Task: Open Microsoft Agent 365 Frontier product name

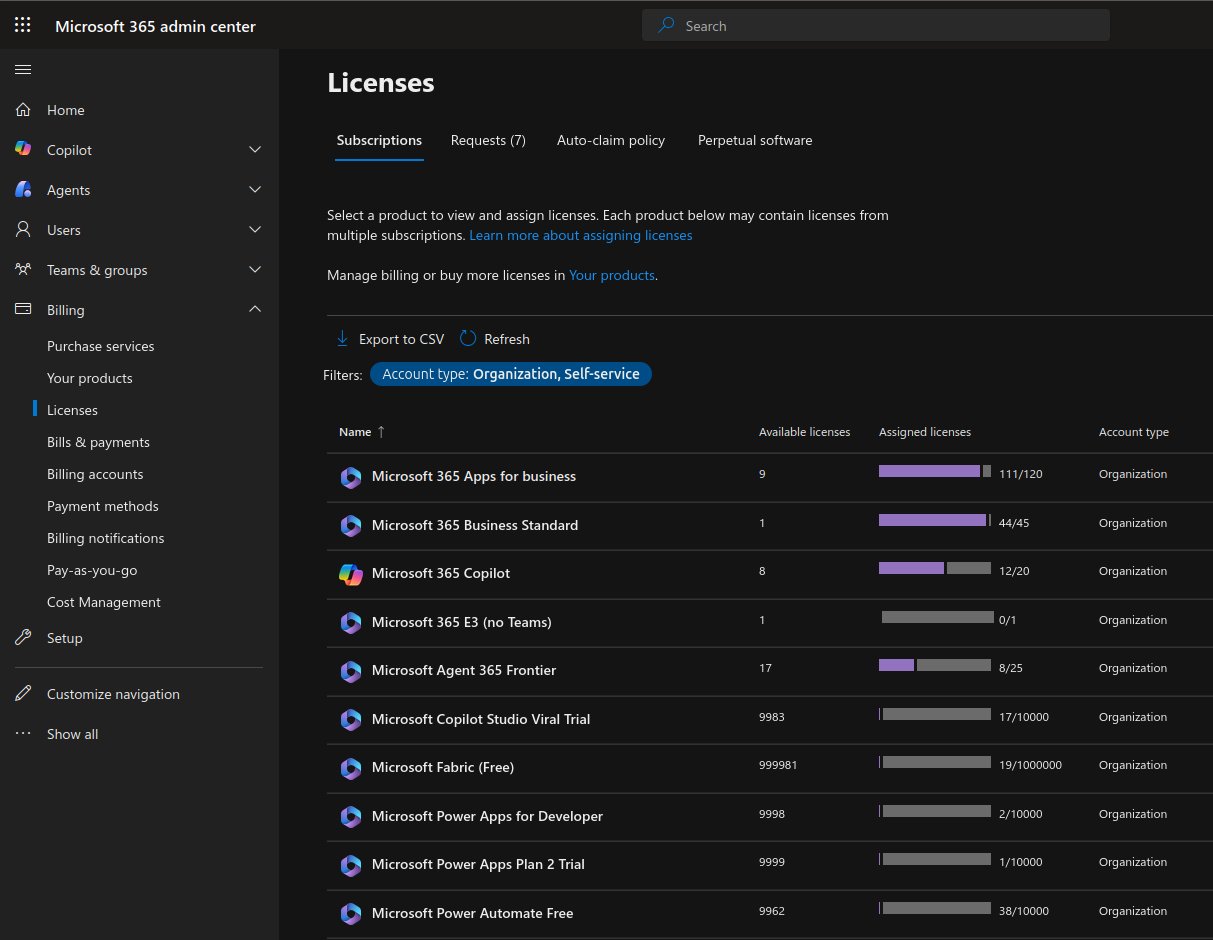Action: [x=464, y=670]
